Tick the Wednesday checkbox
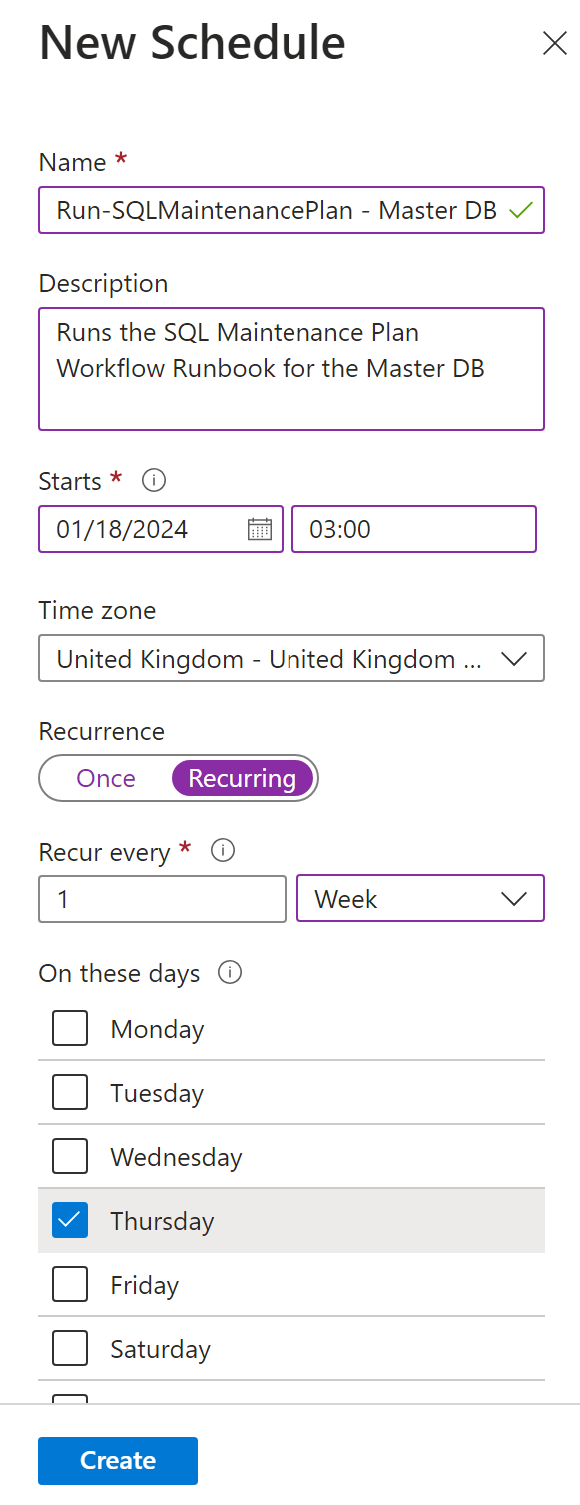 pos(70,1156)
